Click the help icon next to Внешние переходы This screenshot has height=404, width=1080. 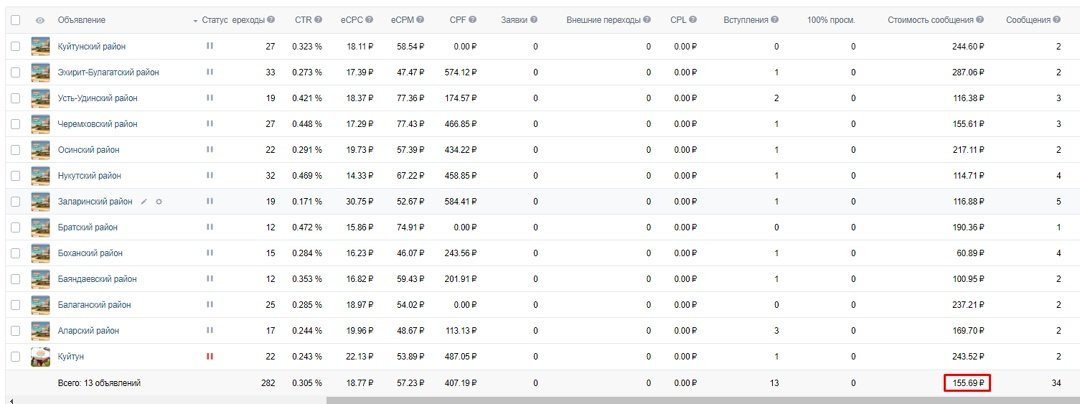pos(647,20)
